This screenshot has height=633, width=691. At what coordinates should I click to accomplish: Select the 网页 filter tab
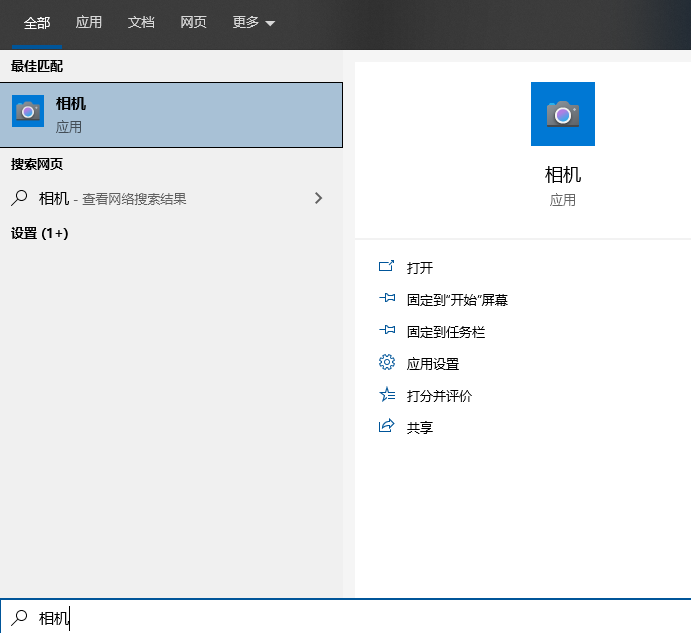(193, 23)
